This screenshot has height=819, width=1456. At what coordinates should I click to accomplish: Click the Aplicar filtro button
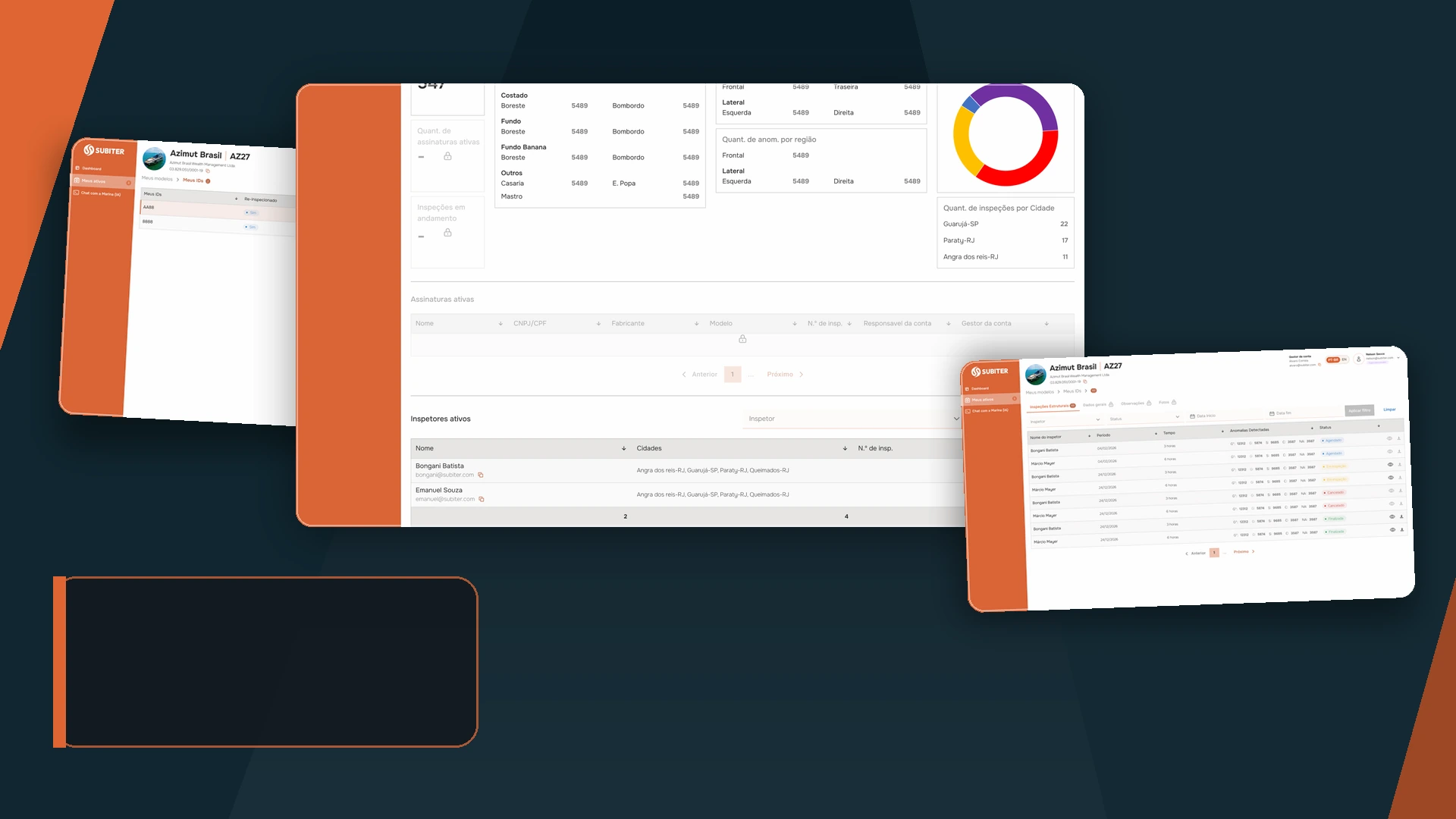(1359, 410)
